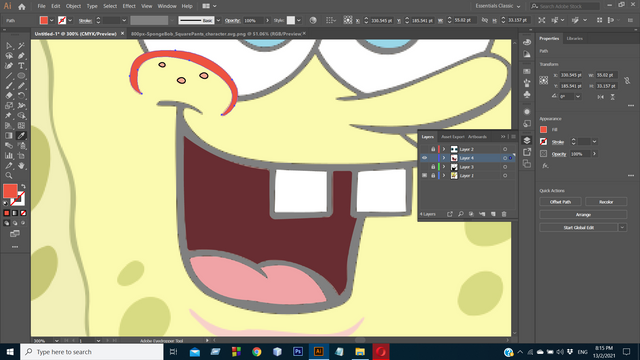The image size is (640, 360).
Task: Expand Layer 3 contents
Action: pyautogui.click(x=444, y=167)
